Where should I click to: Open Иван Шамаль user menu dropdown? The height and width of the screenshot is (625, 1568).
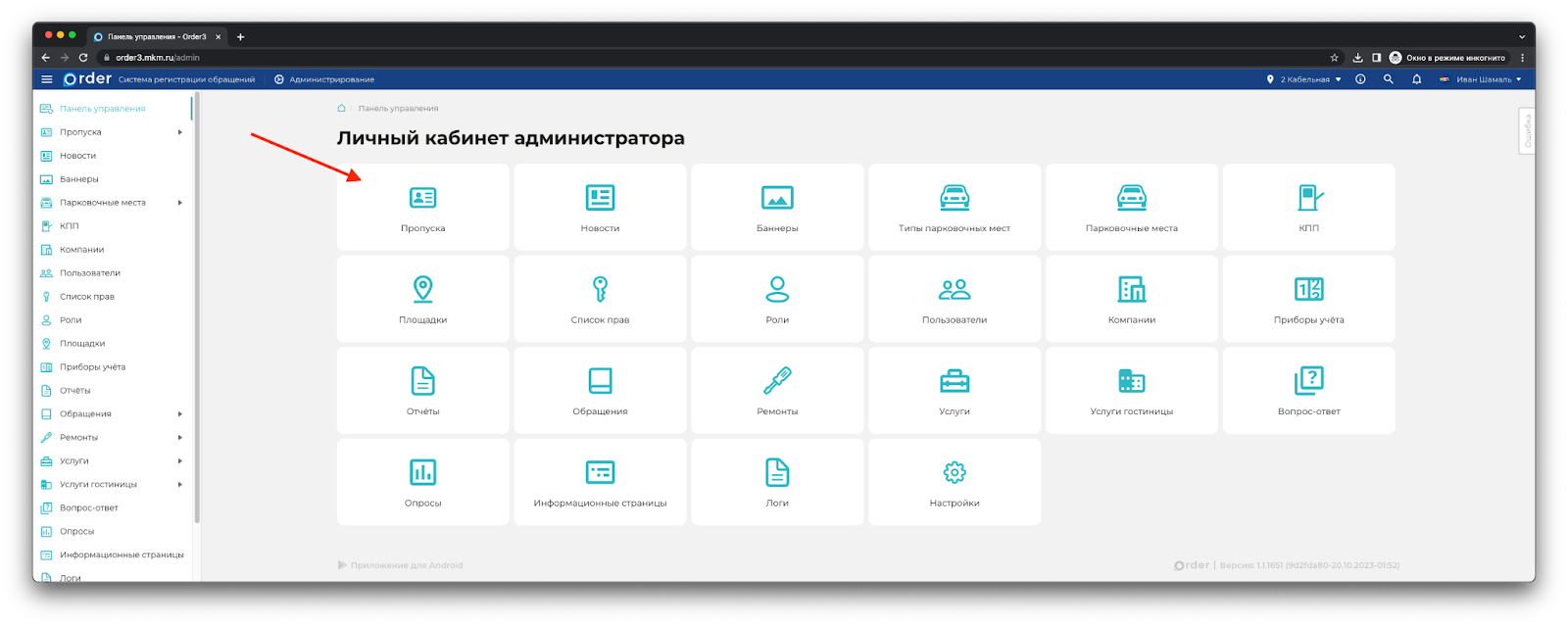tap(1482, 79)
